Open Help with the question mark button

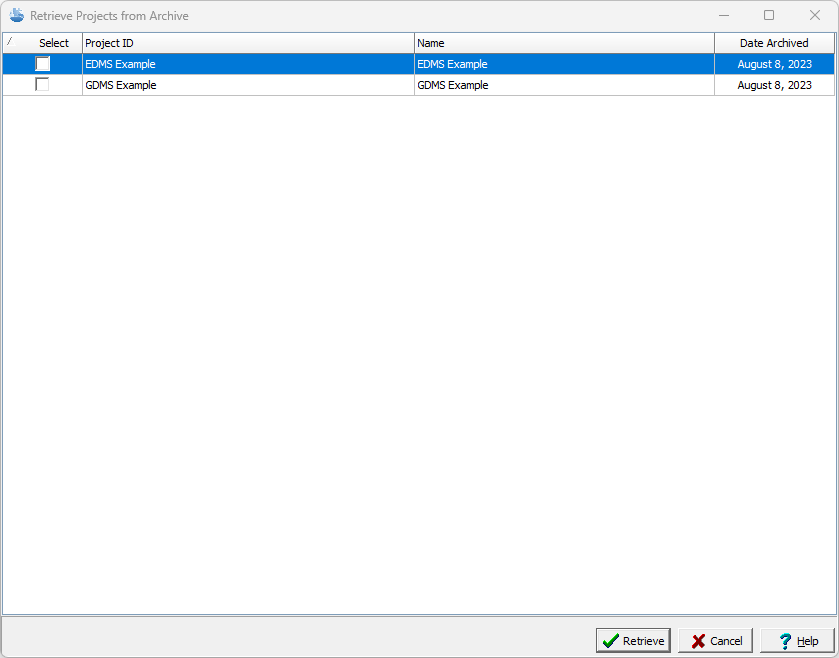(797, 641)
